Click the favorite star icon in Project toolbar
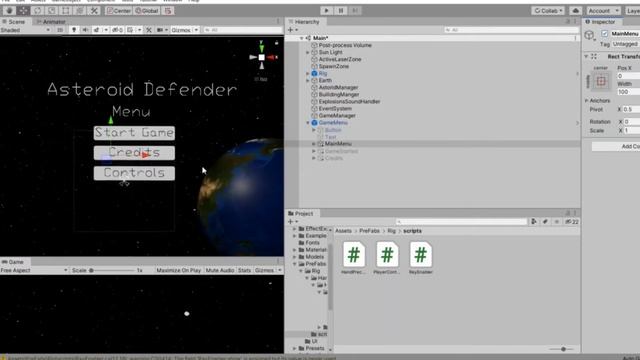640x360 pixels. (557, 222)
